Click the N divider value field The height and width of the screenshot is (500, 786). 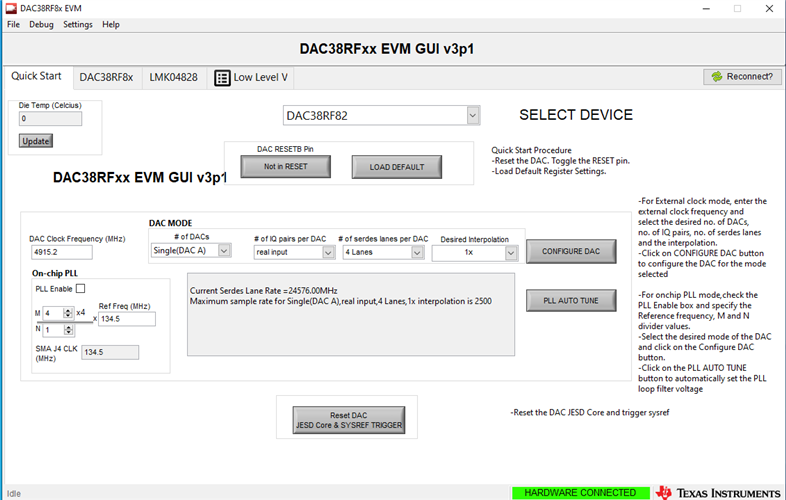tap(54, 330)
